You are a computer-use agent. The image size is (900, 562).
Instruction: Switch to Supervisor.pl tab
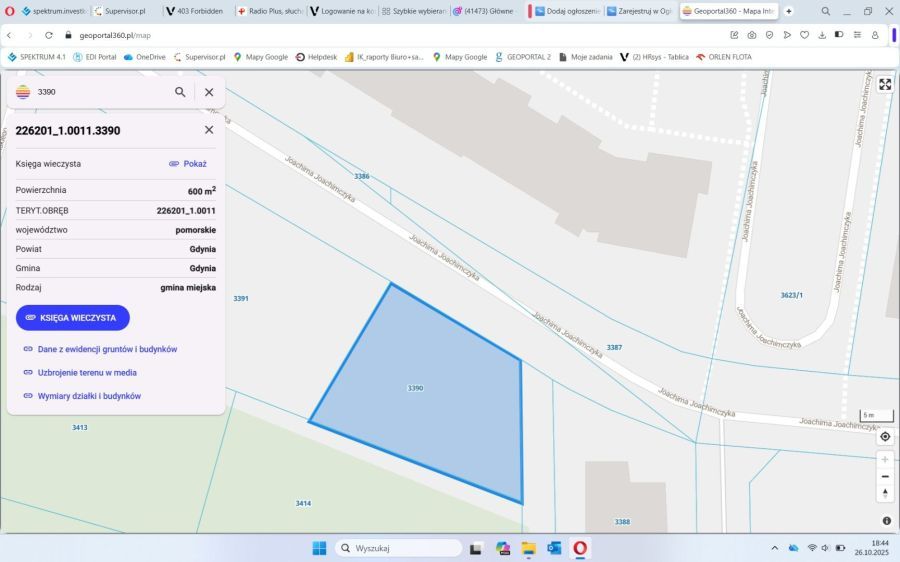tap(125, 11)
